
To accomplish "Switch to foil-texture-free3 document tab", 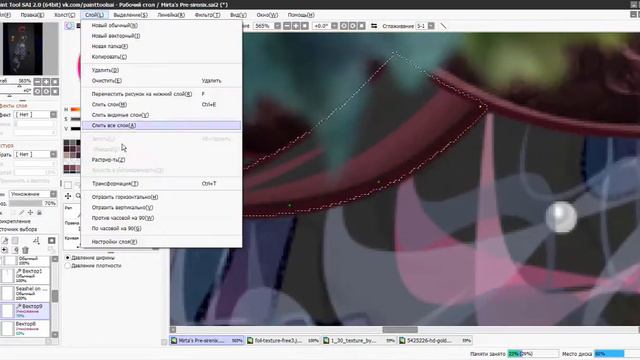I will (283, 340).
